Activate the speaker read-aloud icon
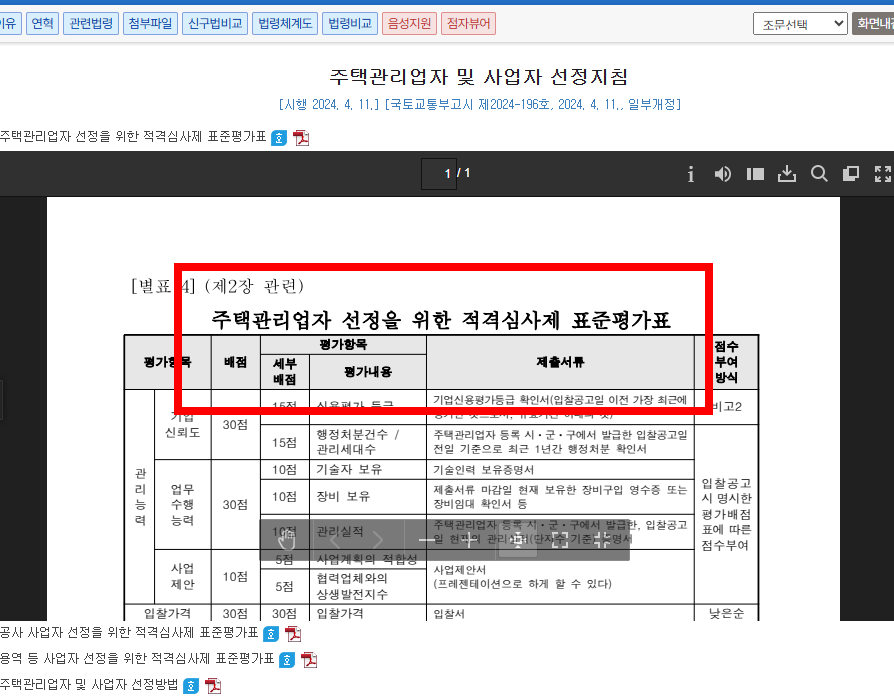This screenshot has height=699, width=894. pyautogui.click(x=722, y=173)
